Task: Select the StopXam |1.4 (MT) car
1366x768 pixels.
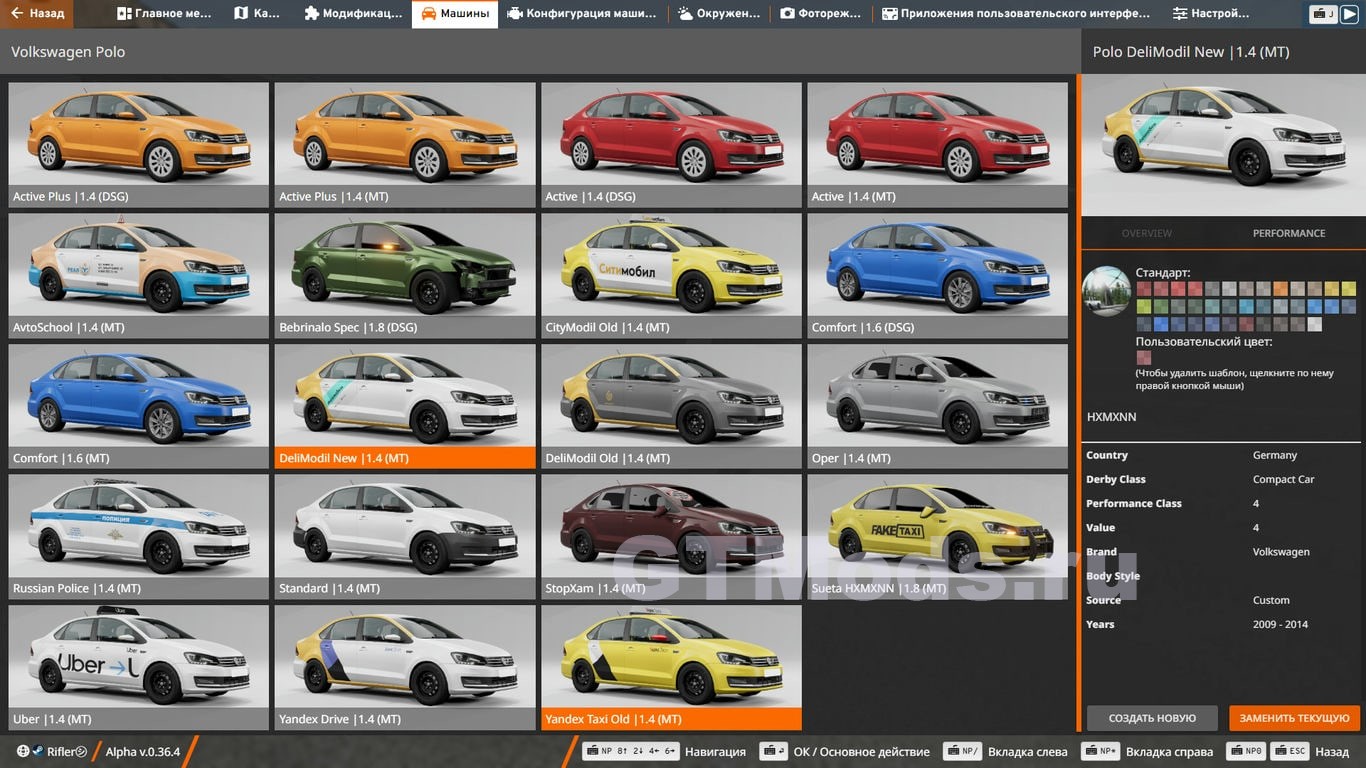Action: [671, 537]
